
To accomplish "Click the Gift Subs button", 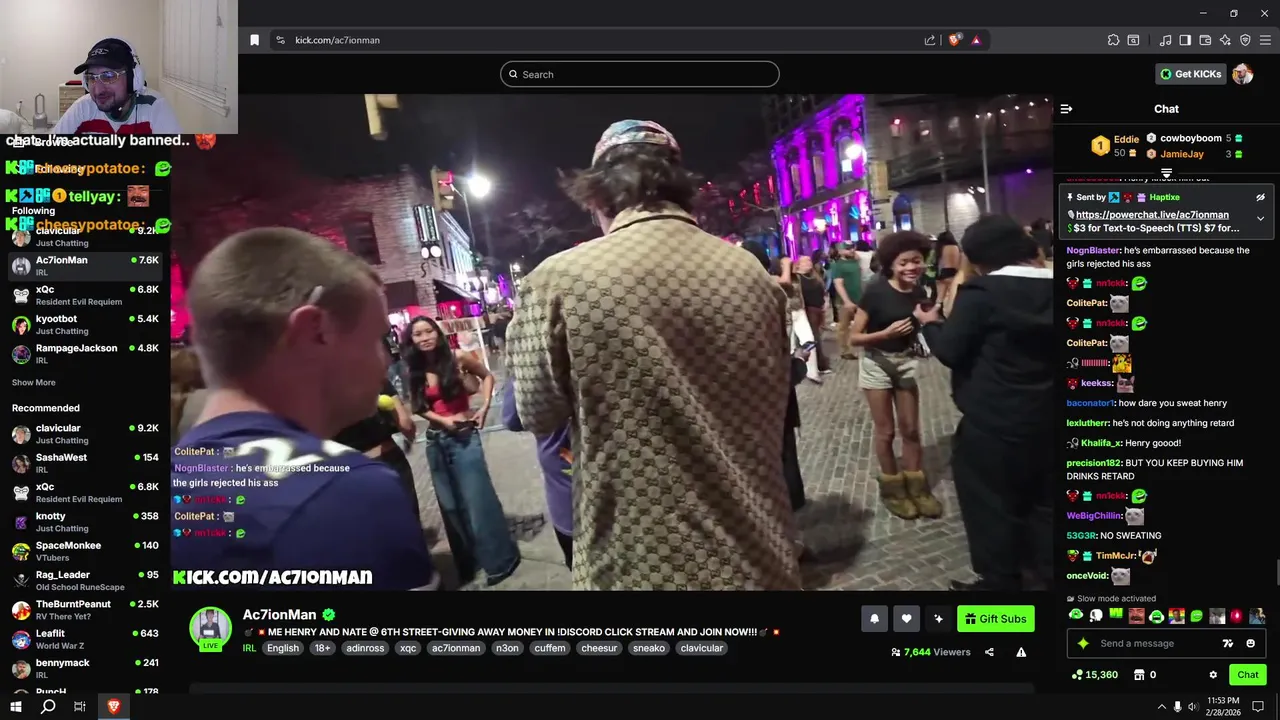I will (995, 619).
